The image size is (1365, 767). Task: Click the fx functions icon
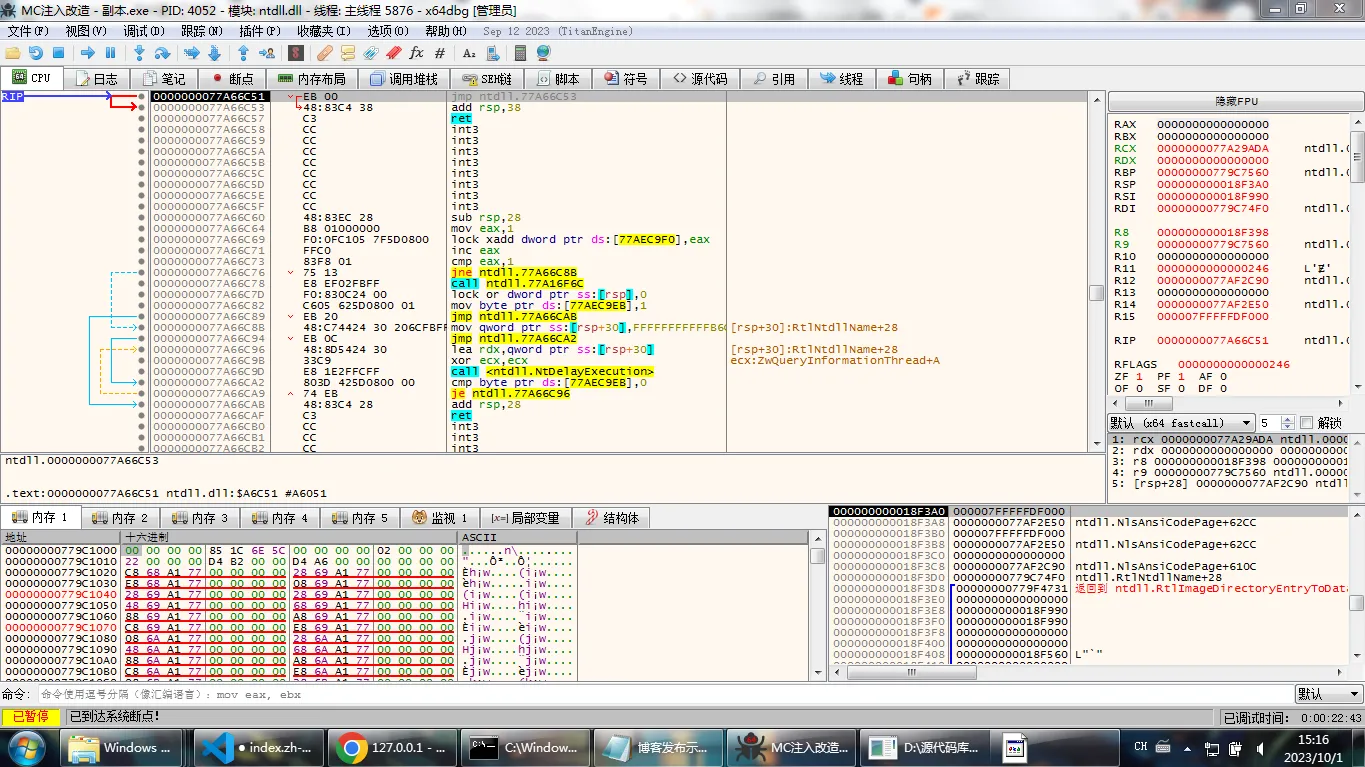click(416, 53)
